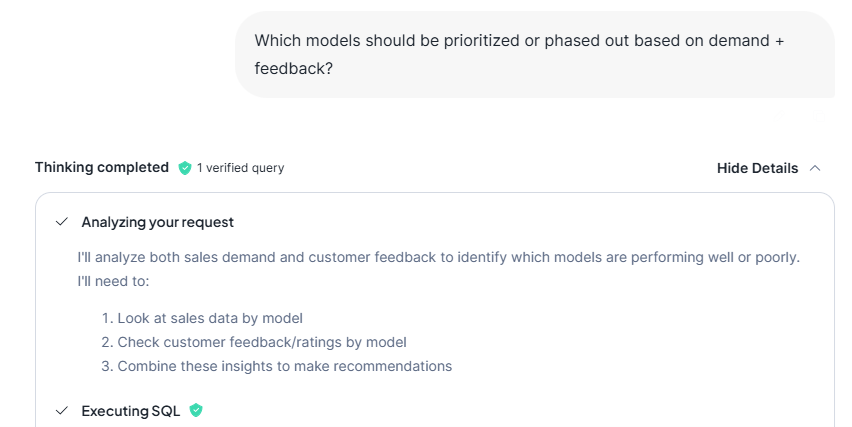Viewport: 852px width, 427px height.
Task: Click the word "feedback?" in the user message
Action: click(294, 71)
